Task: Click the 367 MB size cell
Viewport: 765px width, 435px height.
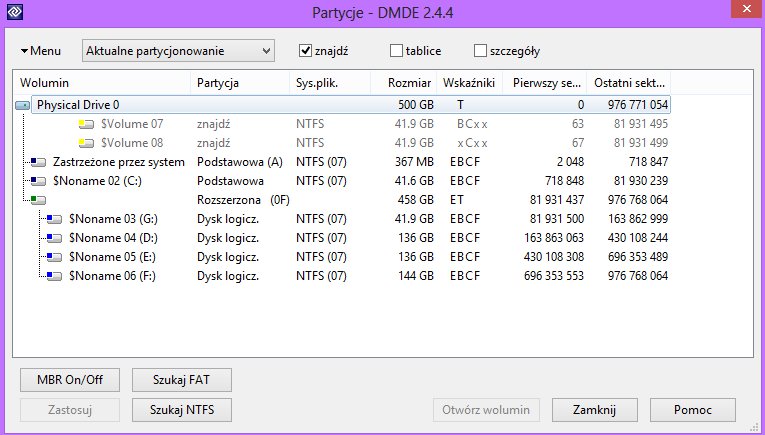Action: [413, 162]
